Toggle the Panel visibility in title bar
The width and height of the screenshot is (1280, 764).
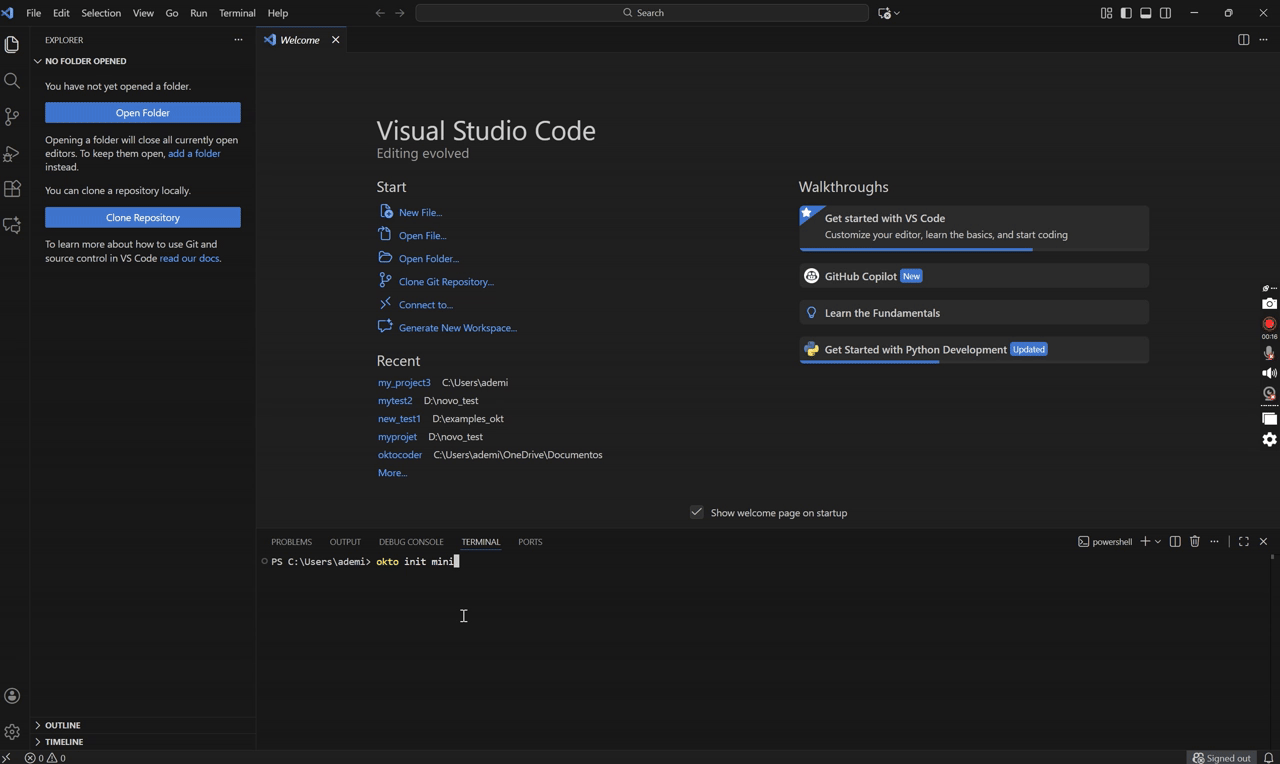click(1146, 13)
